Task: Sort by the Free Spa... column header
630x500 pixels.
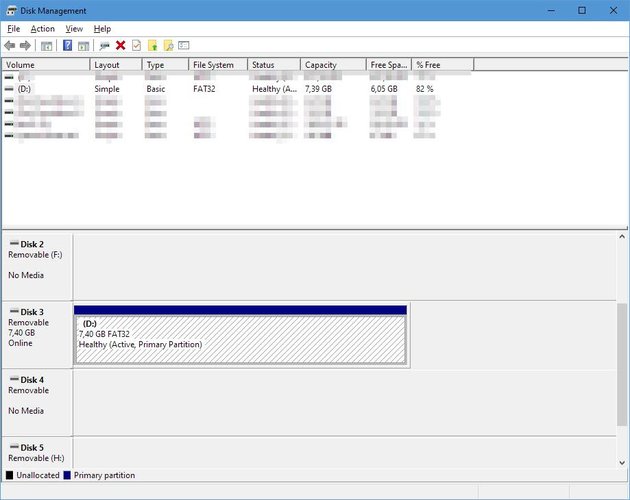Action: click(389, 65)
